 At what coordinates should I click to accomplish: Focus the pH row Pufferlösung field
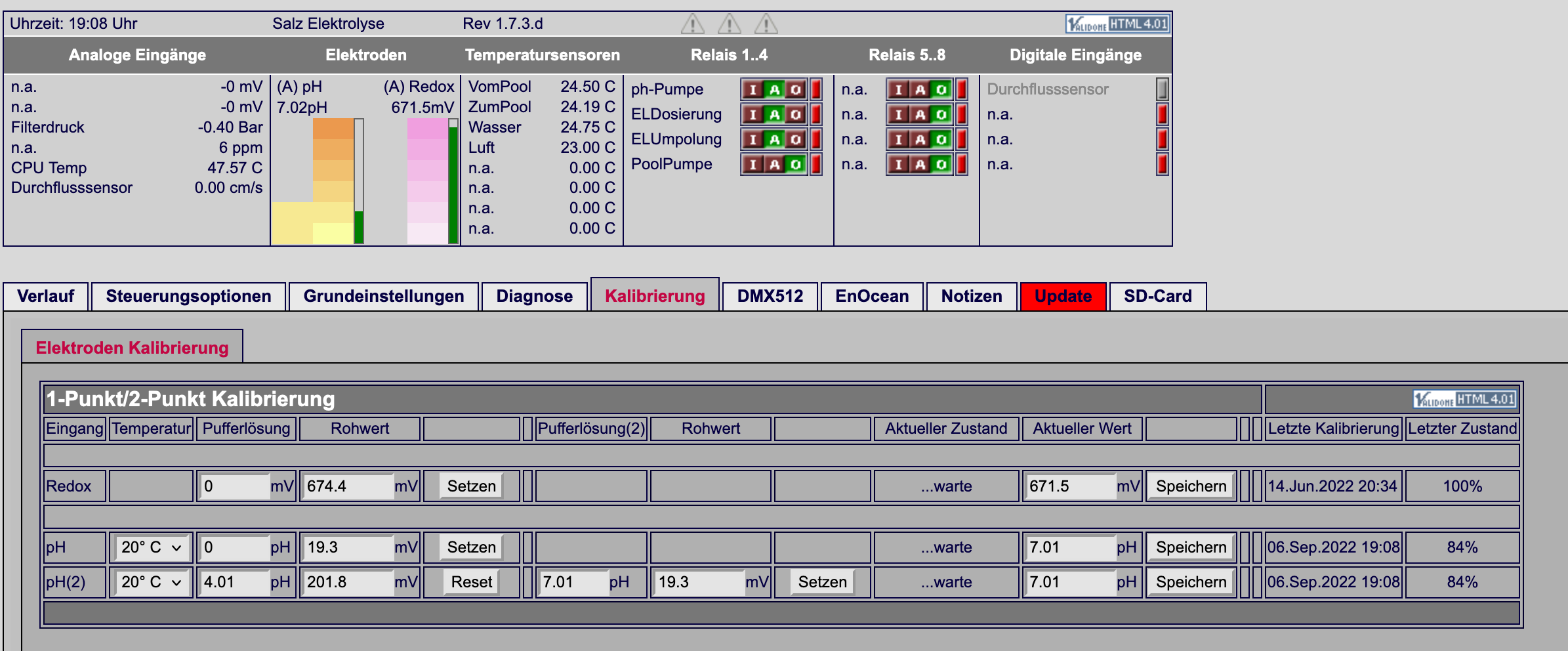(235, 547)
